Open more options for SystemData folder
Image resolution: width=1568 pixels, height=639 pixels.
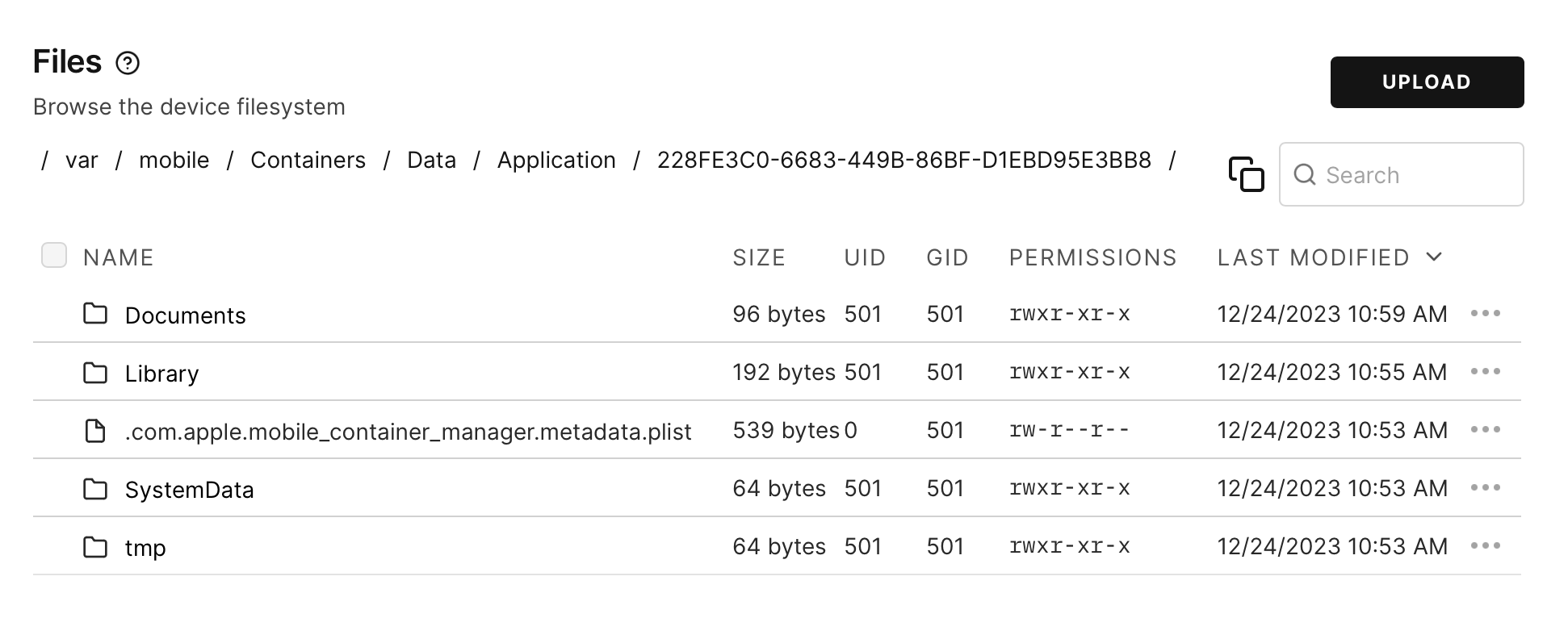click(1485, 487)
